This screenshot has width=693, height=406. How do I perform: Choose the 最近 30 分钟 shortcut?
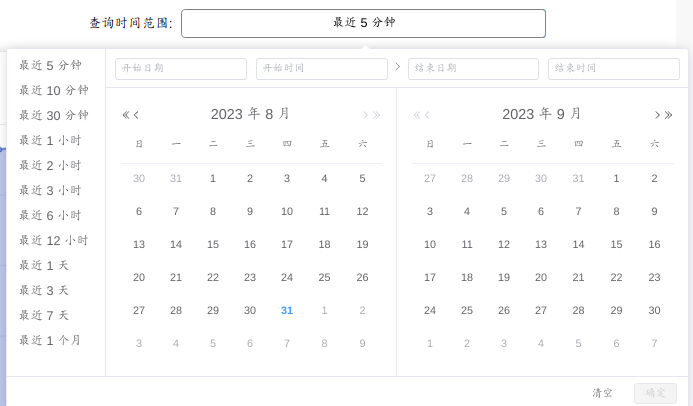tap(53, 115)
